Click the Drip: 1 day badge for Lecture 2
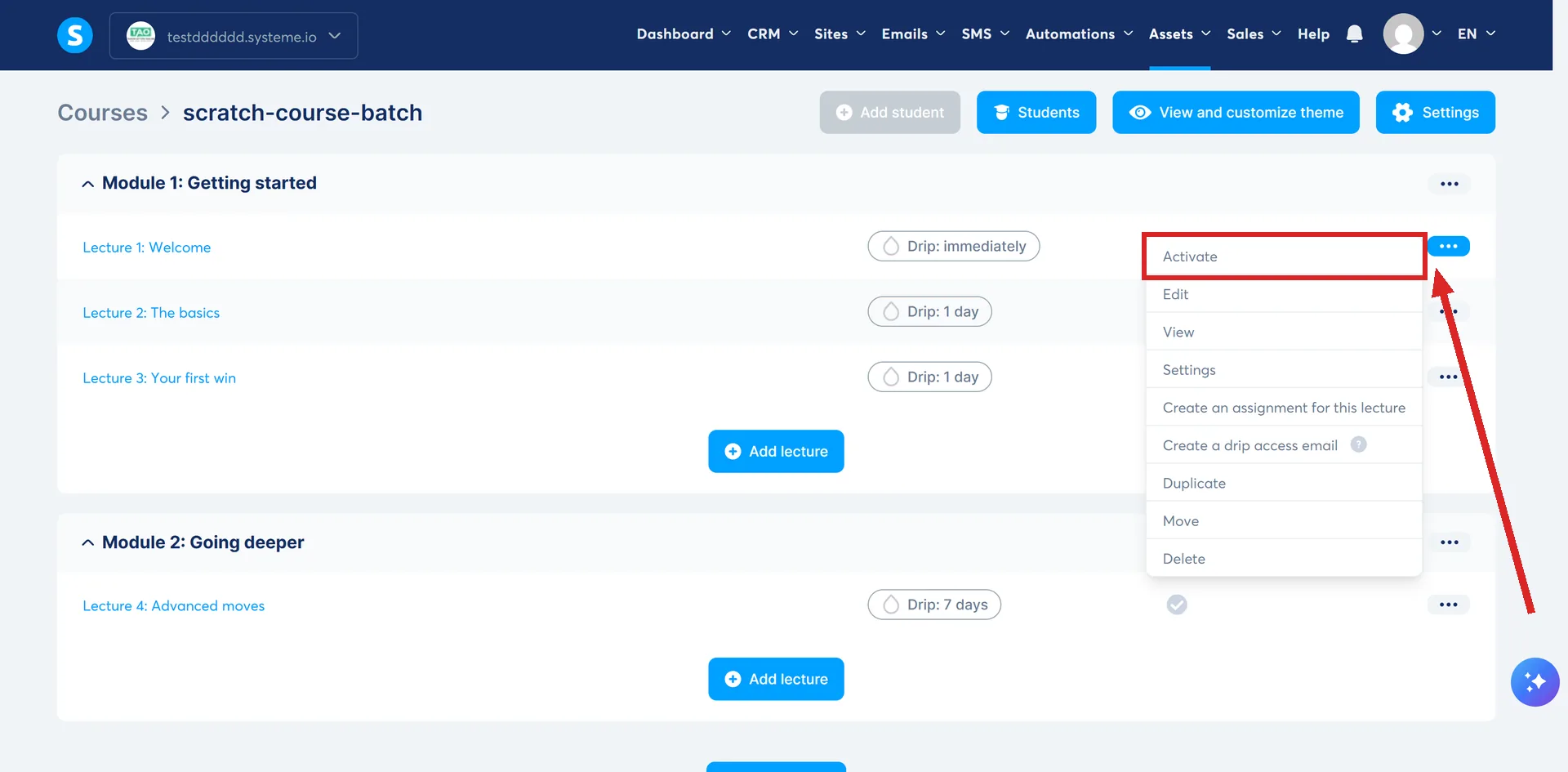The height and width of the screenshot is (772, 1568). 929,311
